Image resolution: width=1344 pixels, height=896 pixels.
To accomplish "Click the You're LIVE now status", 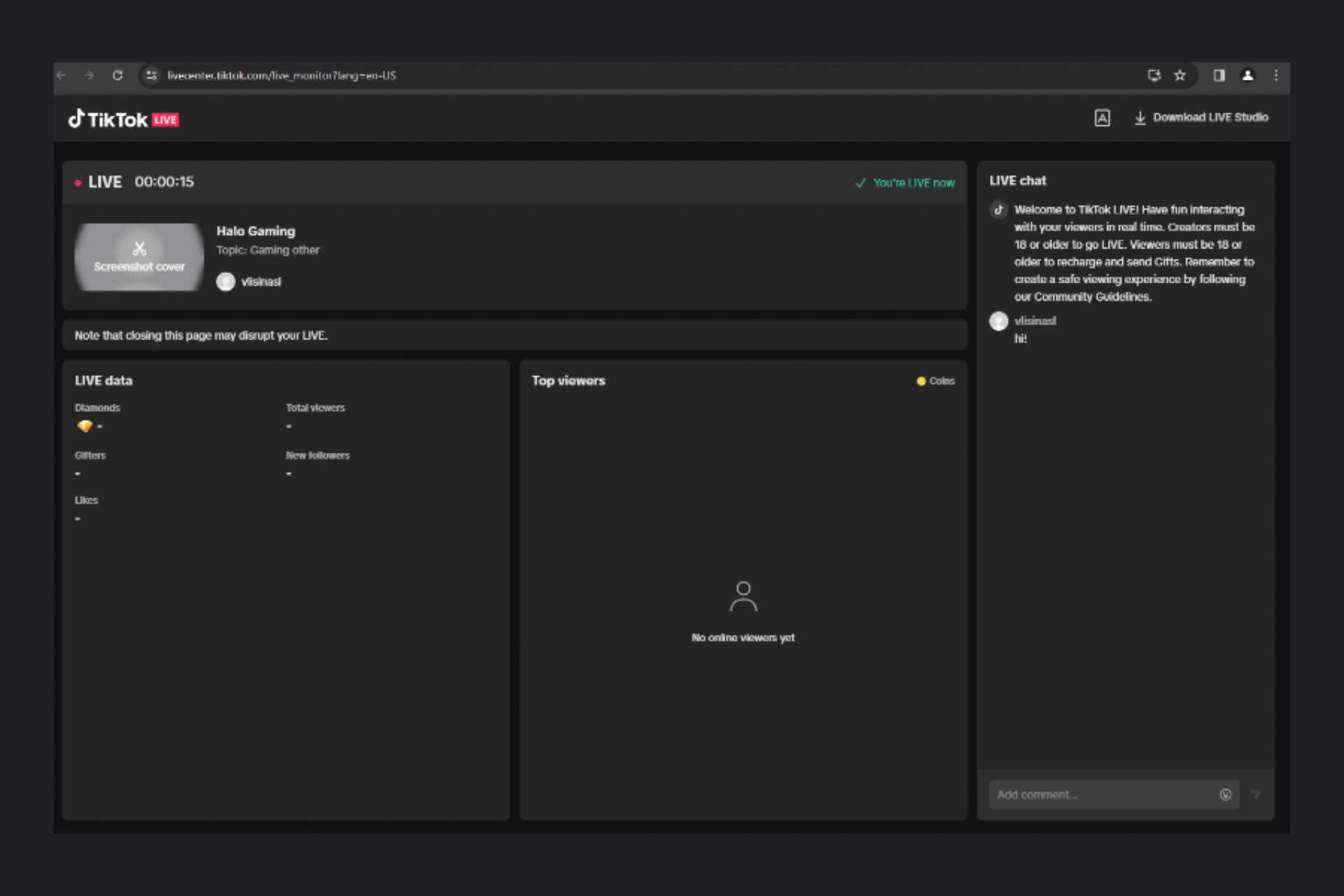I will tap(905, 183).
